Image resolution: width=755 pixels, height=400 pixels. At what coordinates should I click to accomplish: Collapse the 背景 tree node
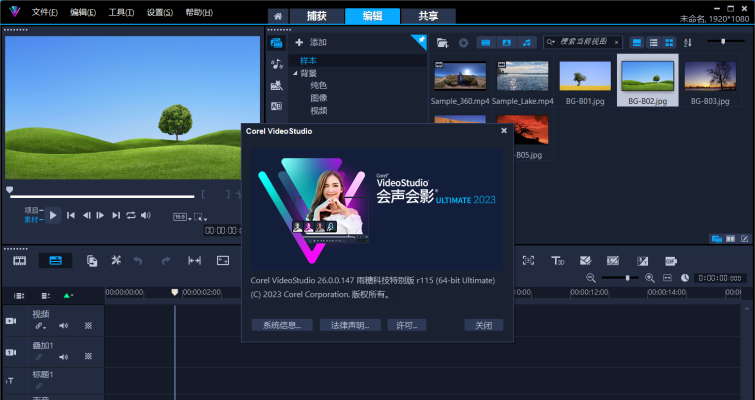pos(295,73)
